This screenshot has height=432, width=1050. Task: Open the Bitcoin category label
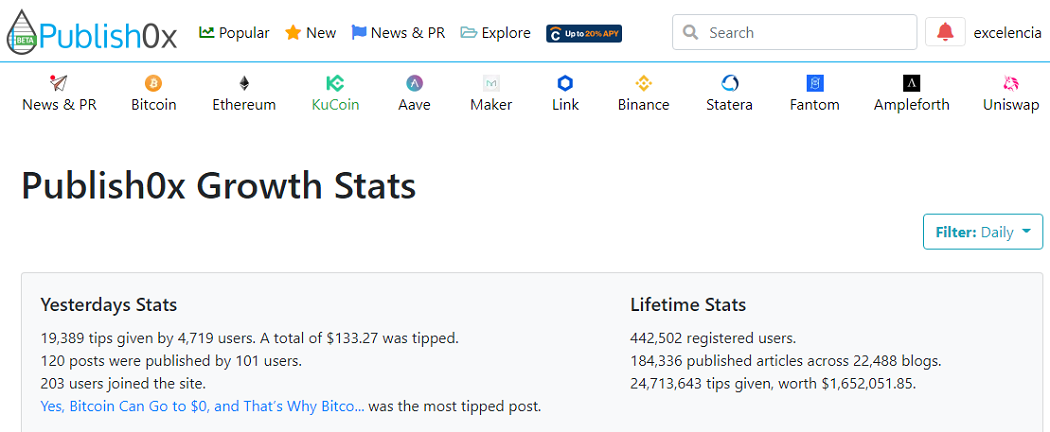coord(153,105)
